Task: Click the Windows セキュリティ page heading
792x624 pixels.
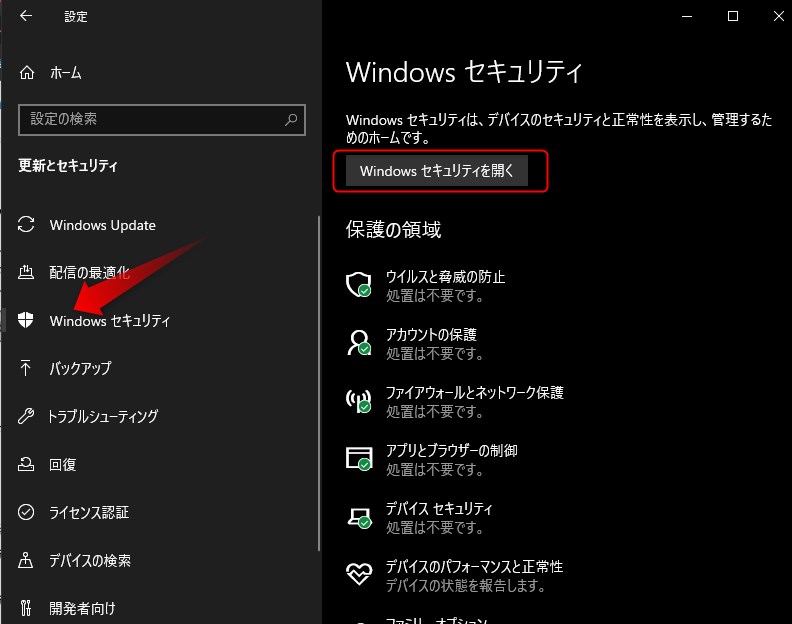Action: coord(464,72)
